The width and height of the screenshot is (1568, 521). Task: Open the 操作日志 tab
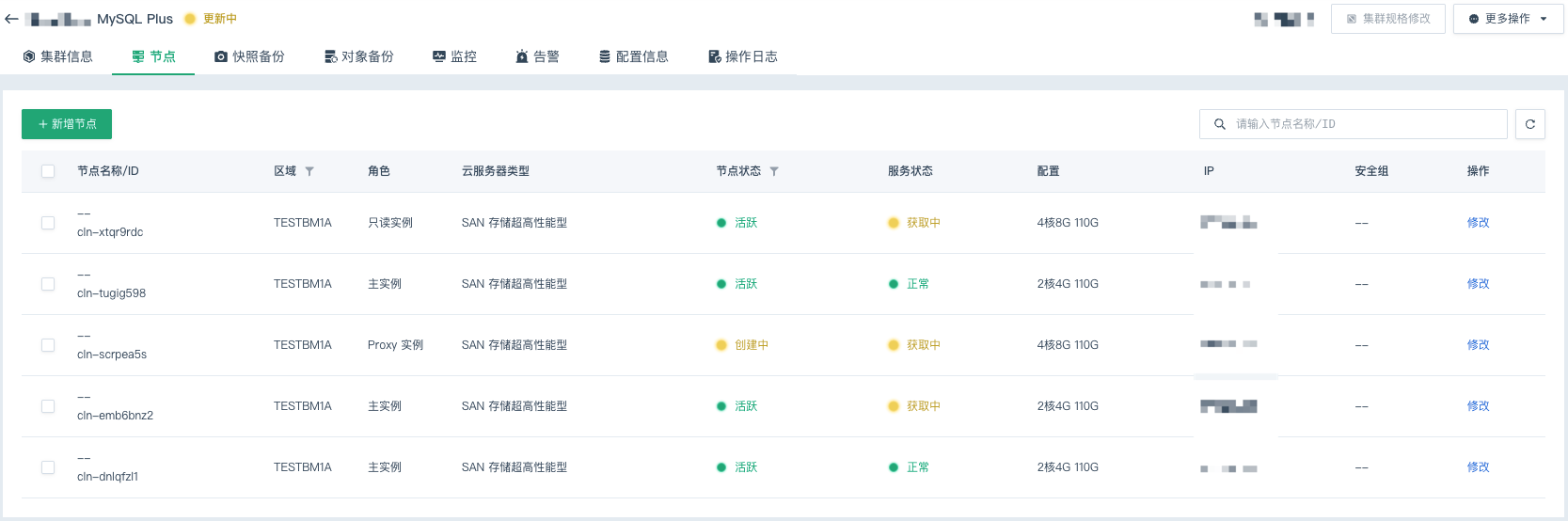click(742, 56)
